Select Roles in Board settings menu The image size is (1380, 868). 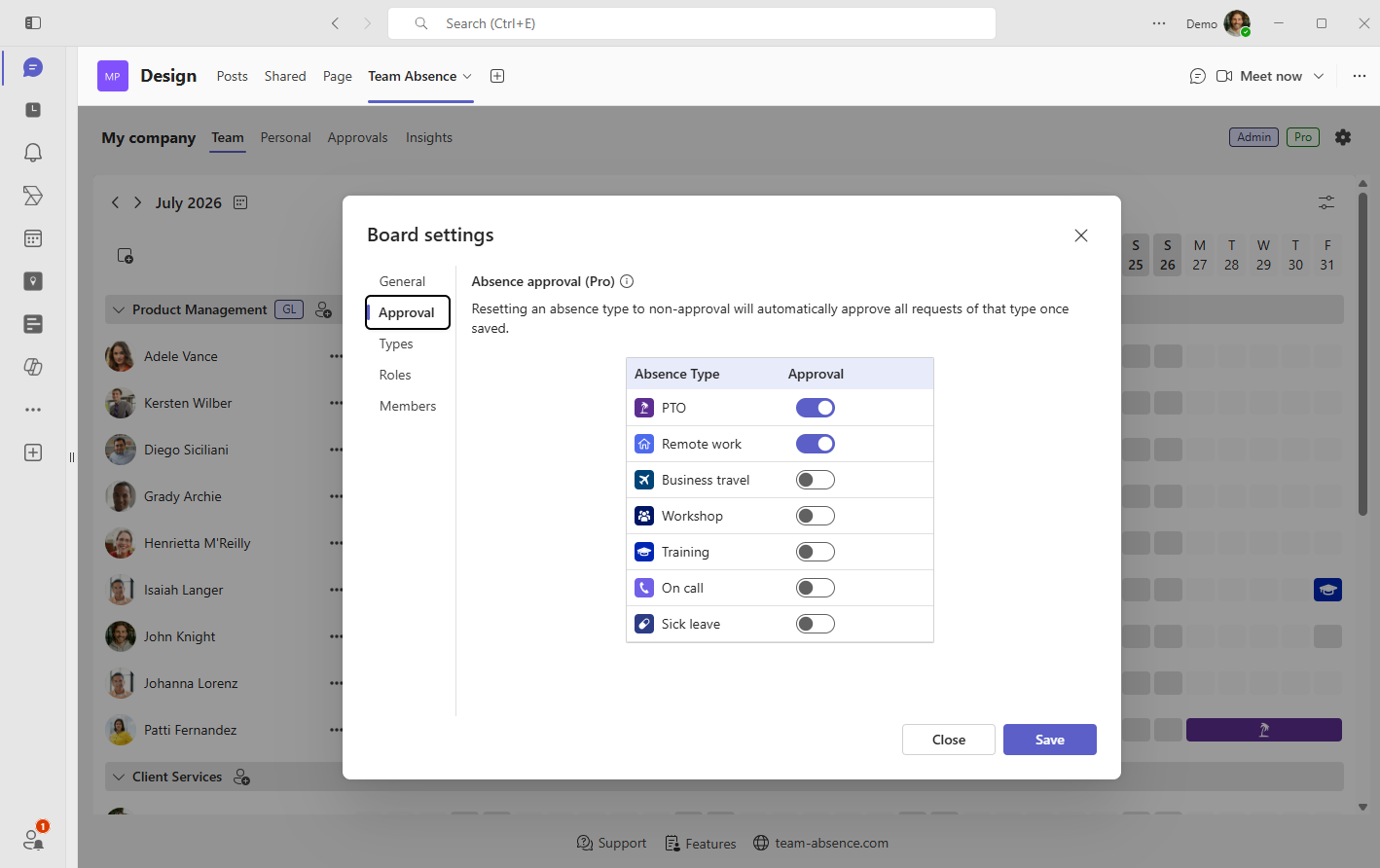coord(395,375)
